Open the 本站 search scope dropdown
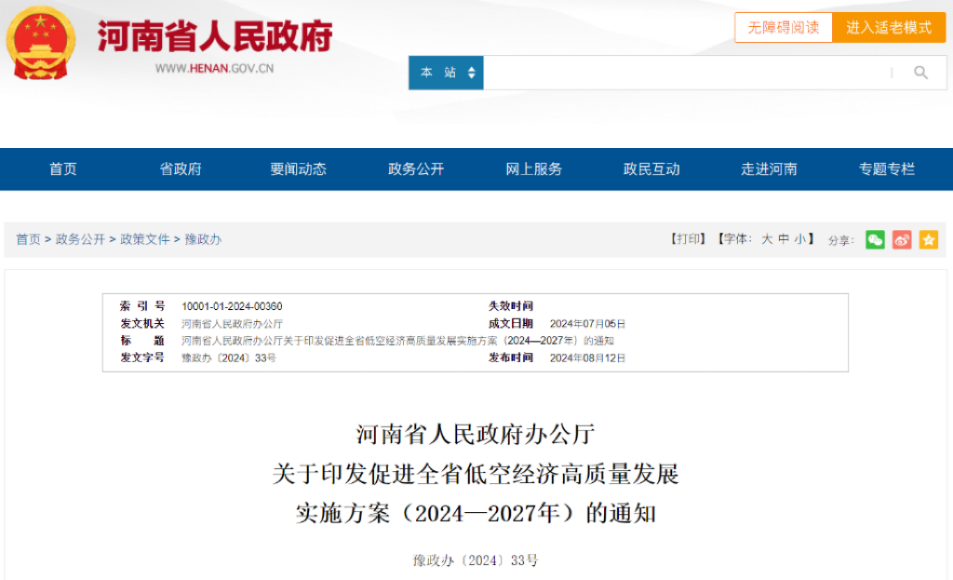This screenshot has width=953, height=580. pos(446,73)
